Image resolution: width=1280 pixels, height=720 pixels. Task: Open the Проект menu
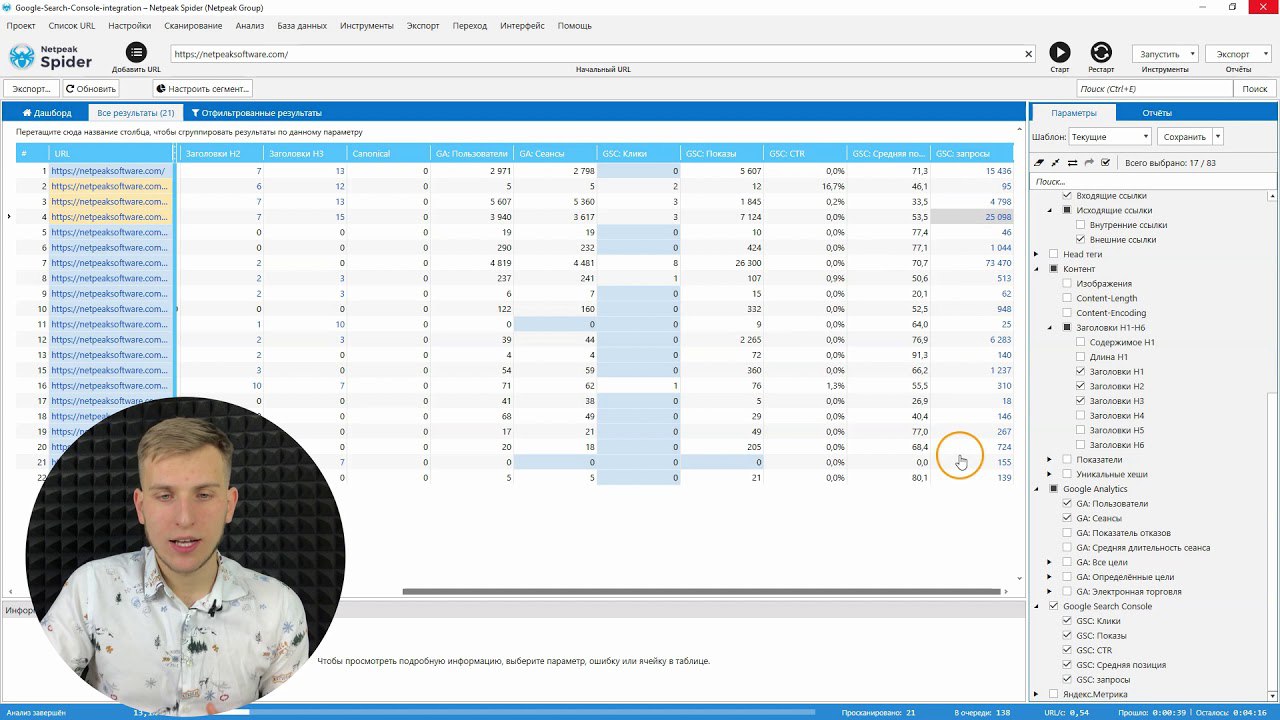(21, 25)
